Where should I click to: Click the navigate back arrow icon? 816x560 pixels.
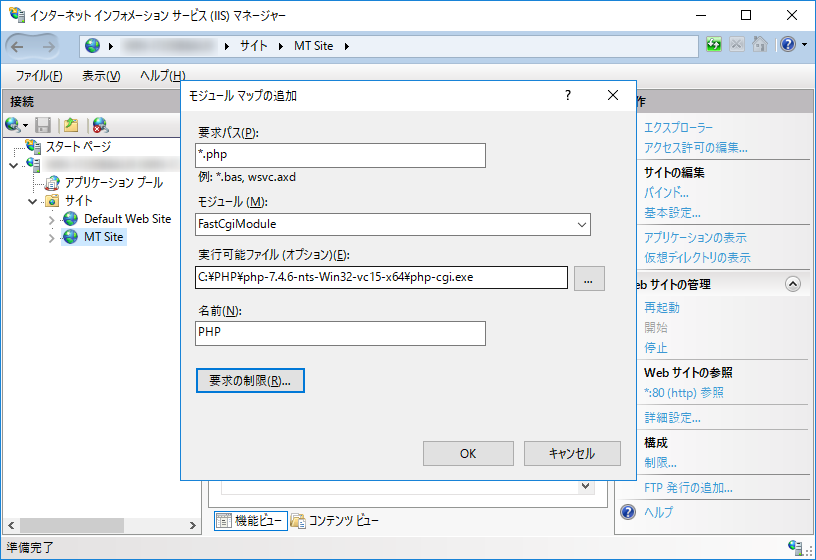[x=19, y=46]
